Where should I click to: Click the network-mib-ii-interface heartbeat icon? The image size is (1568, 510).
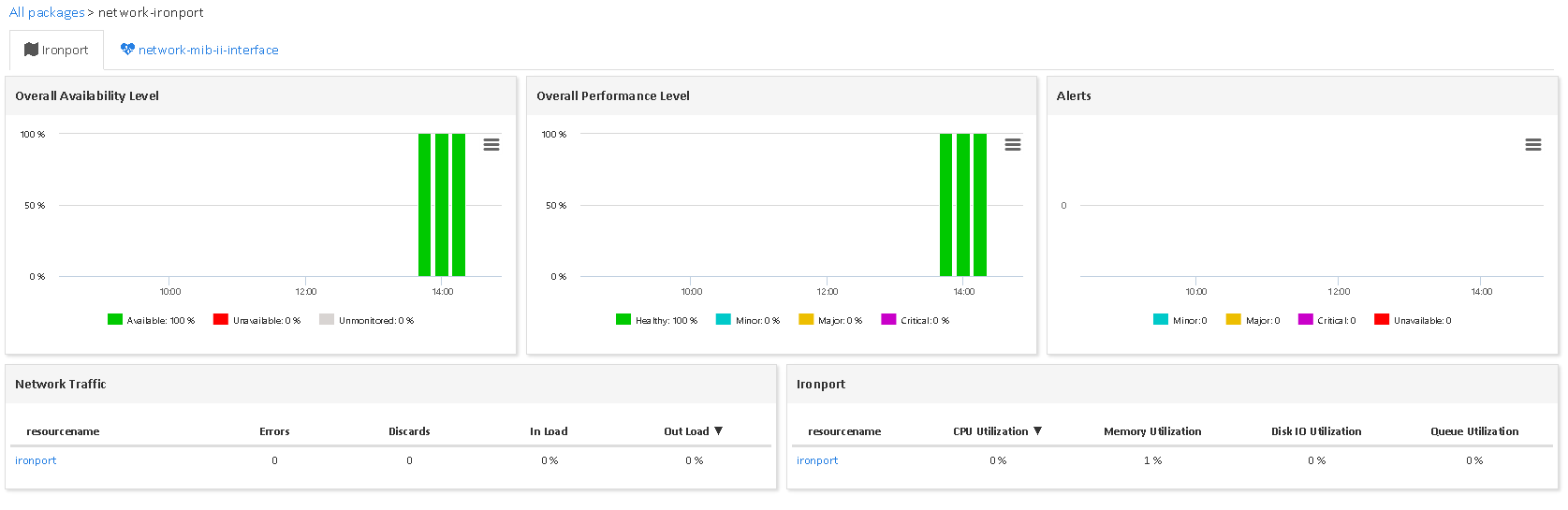pos(127,50)
